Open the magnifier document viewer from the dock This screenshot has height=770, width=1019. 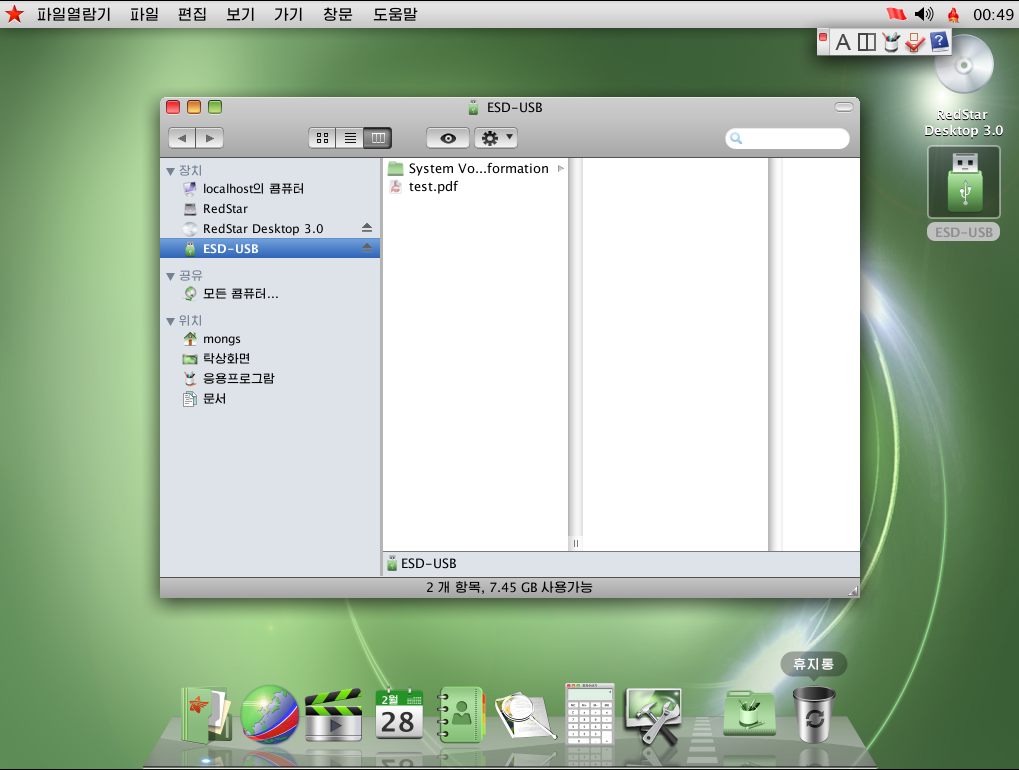[x=525, y=715]
